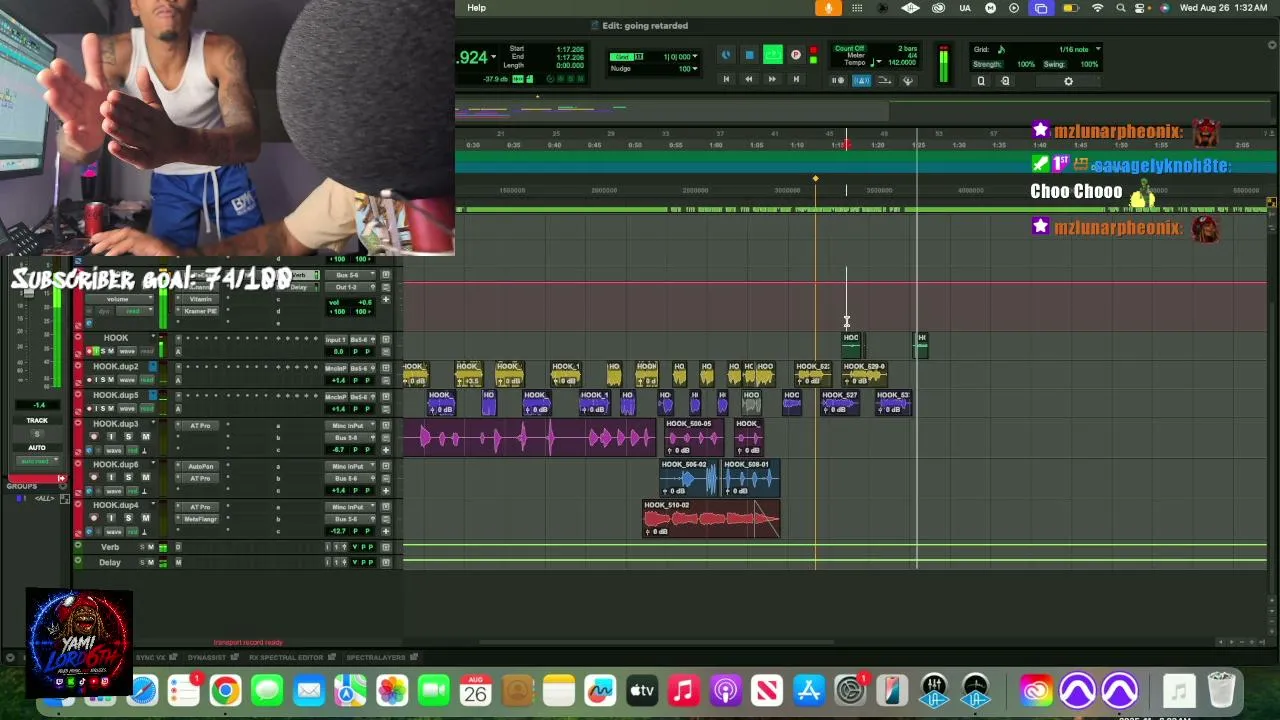The width and height of the screenshot is (1280, 720).
Task: Open Google Chrome from the Dock
Action: 225,690
